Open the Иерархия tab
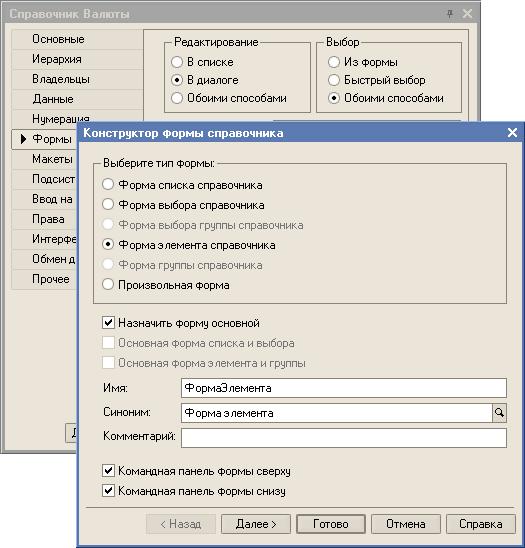The width and height of the screenshot is (525, 548). (77, 59)
